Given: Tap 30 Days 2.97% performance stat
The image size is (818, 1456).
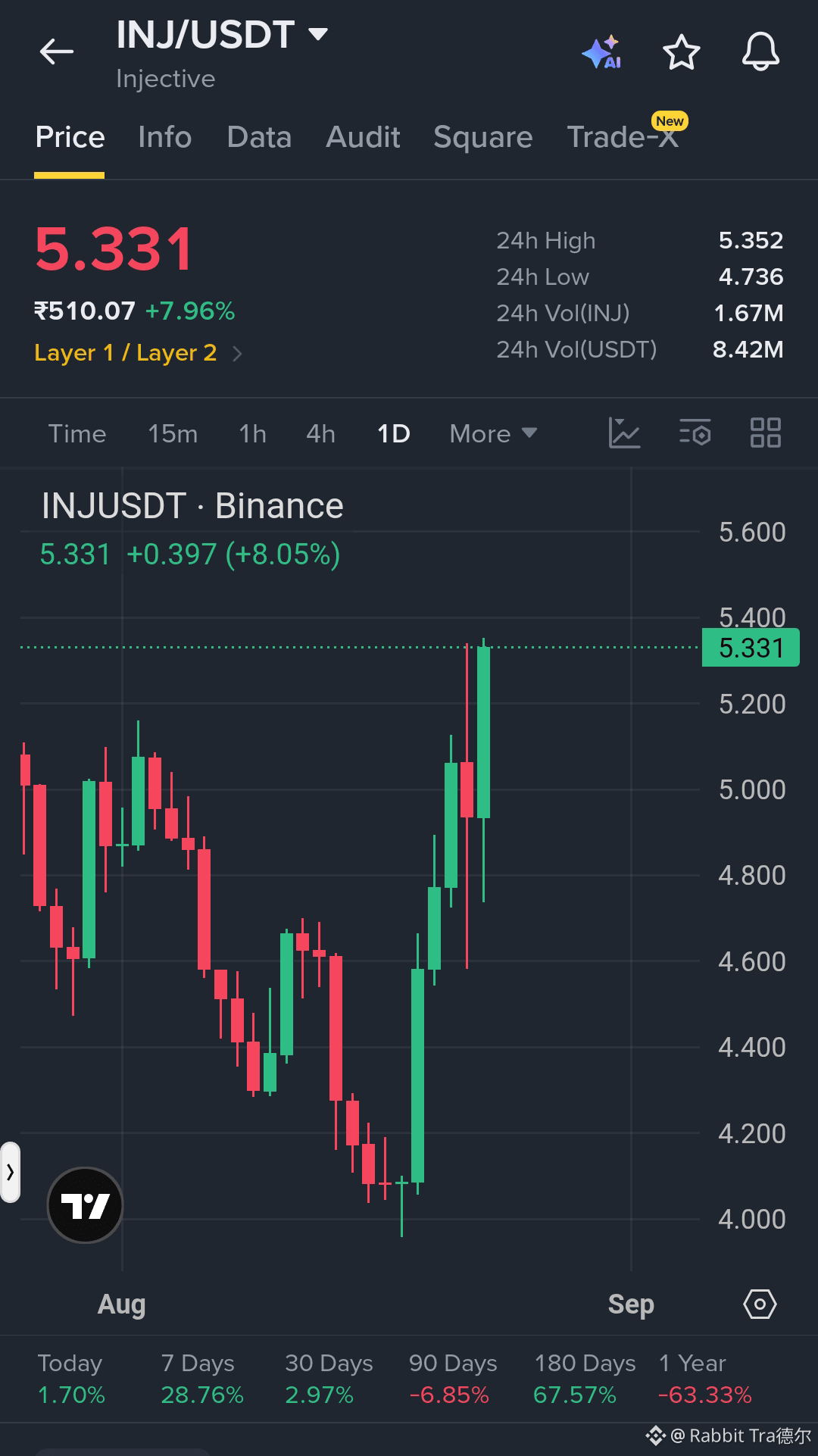Looking at the screenshot, I should click(329, 1379).
